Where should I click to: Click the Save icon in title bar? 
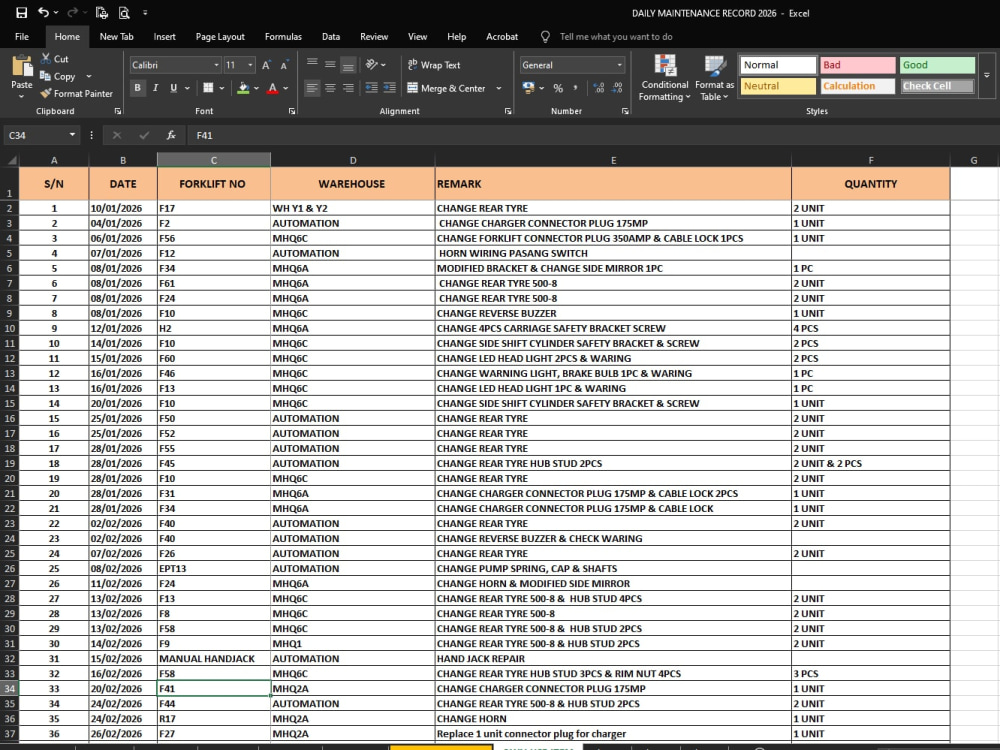[x=21, y=13]
